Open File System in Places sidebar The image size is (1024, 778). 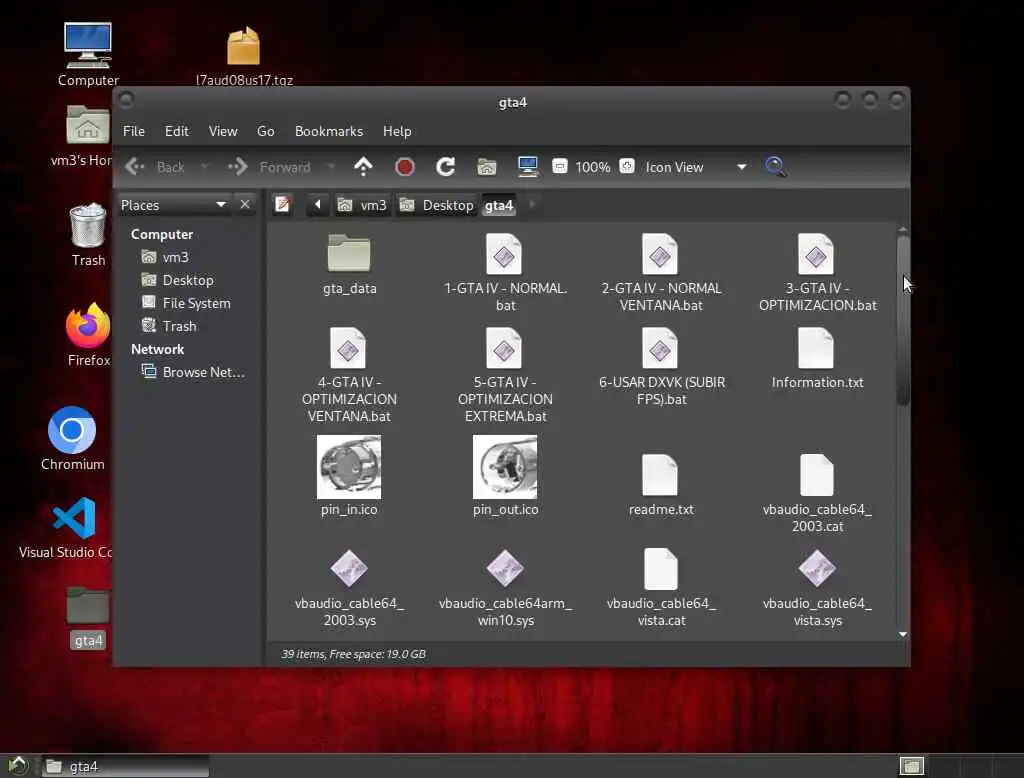(186, 303)
